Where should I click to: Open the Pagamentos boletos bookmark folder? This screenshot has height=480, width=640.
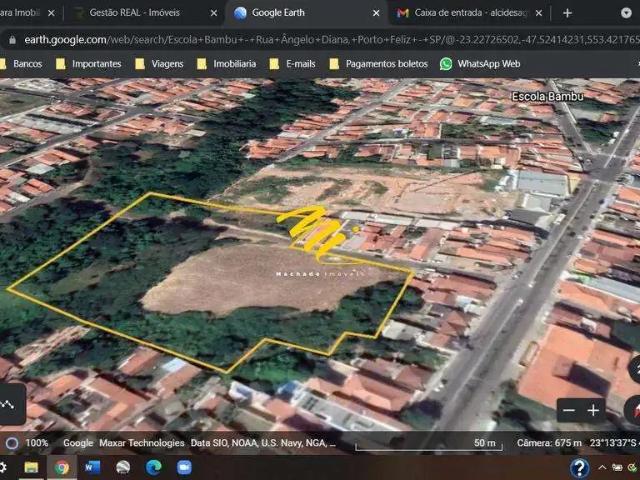pyautogui.click(x=378, y=64)
